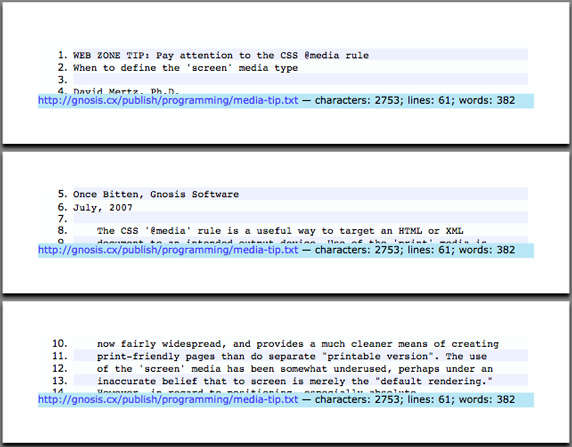
Task: Select line 13 'inaccurate belief' text
Action: click(295, 381)
